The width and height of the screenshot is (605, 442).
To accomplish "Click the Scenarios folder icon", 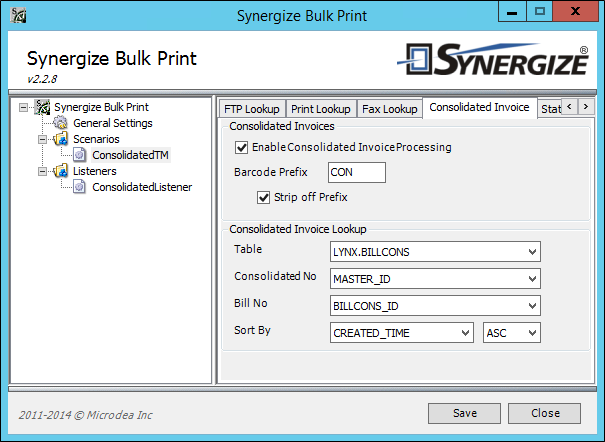I will [61, 139].
